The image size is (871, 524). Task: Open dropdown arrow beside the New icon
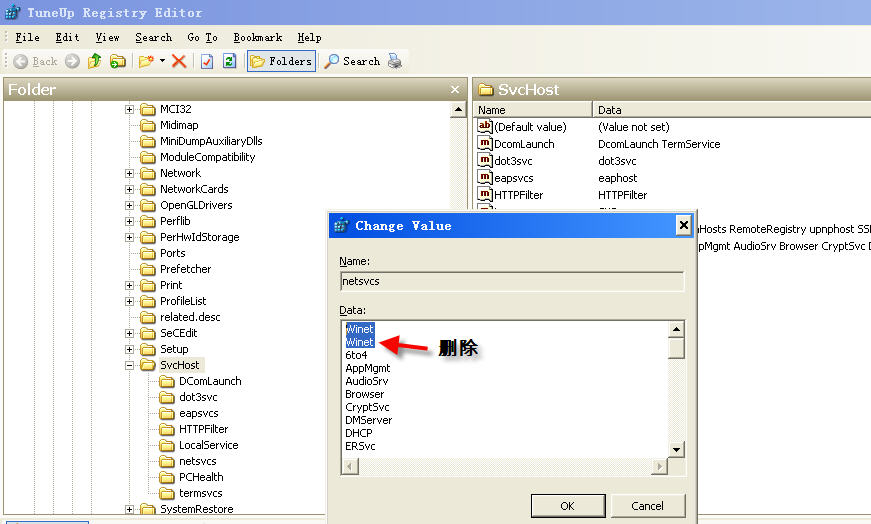[162, 61]
